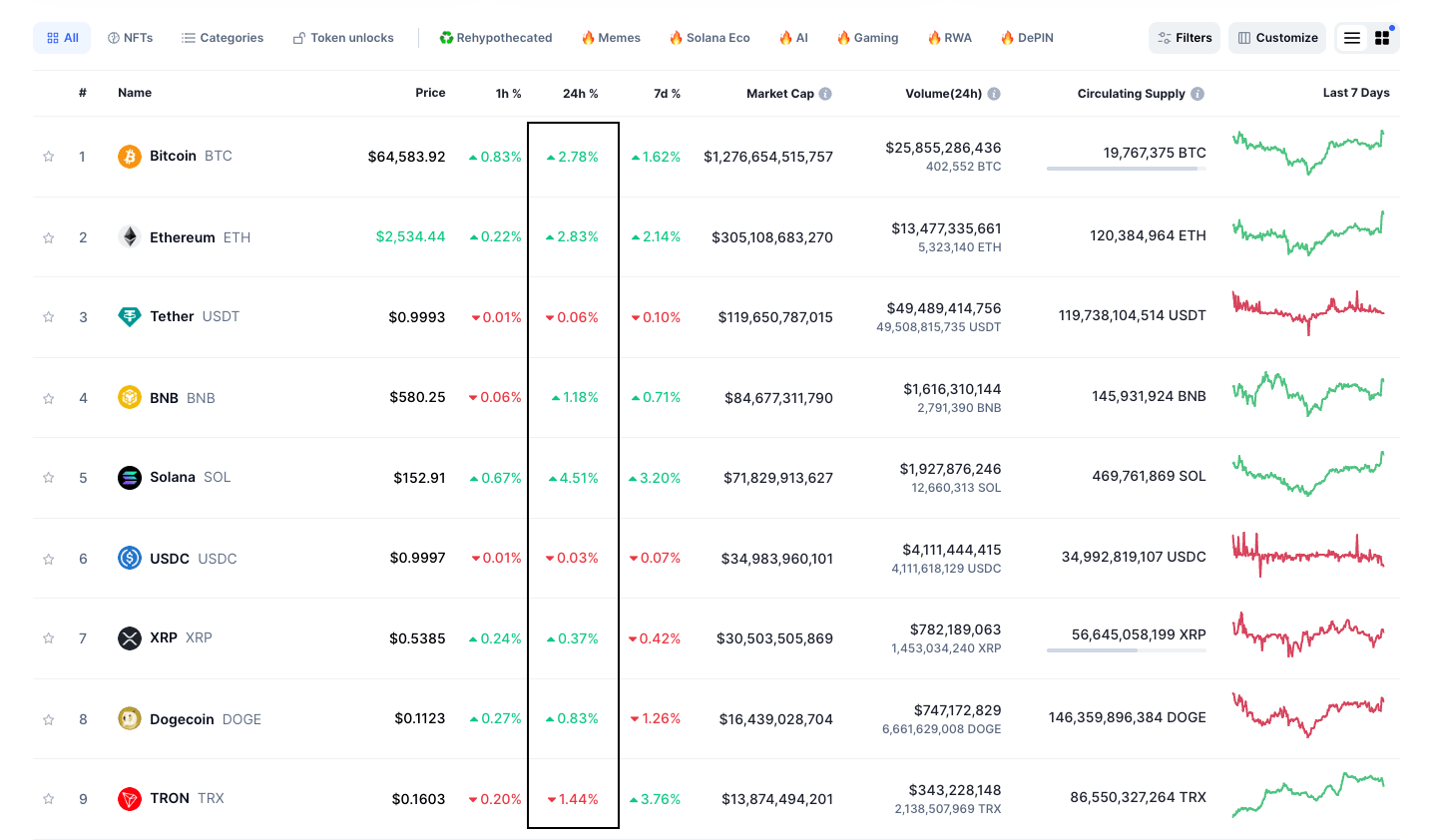
Task: Open Volume(24h) info tooltip icon
Action: coord(994,94)
